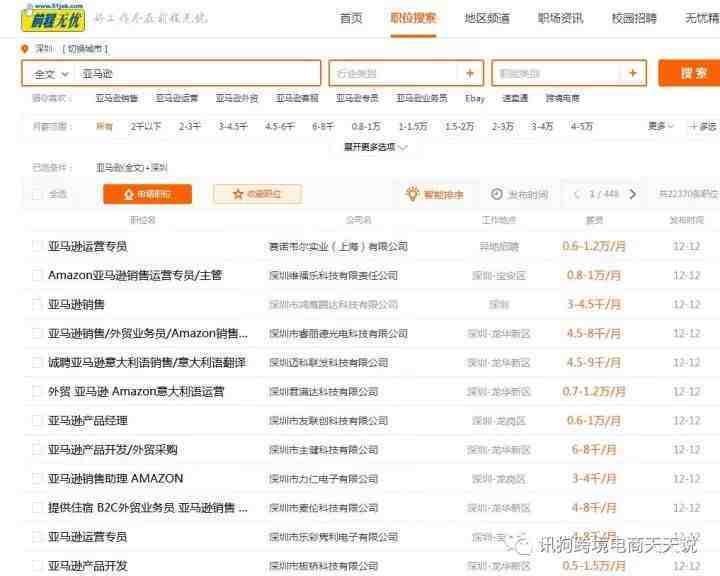Click the 收藏职位 favorite button
Image resolution: width=720 pixels, height=576 pixels.
pos(257,194)
